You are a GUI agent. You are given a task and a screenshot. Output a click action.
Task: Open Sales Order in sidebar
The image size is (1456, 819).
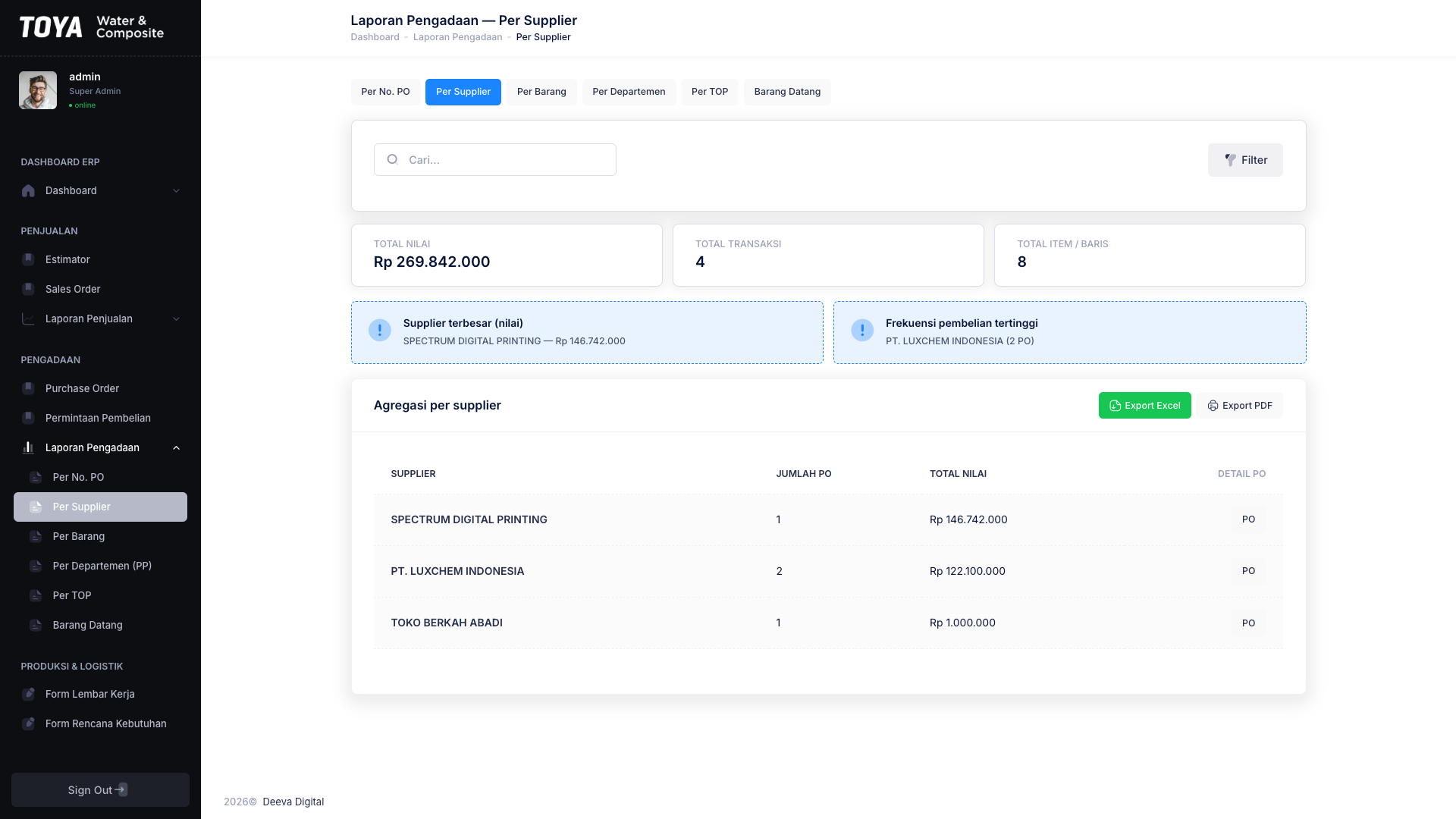tap(100, 289)
